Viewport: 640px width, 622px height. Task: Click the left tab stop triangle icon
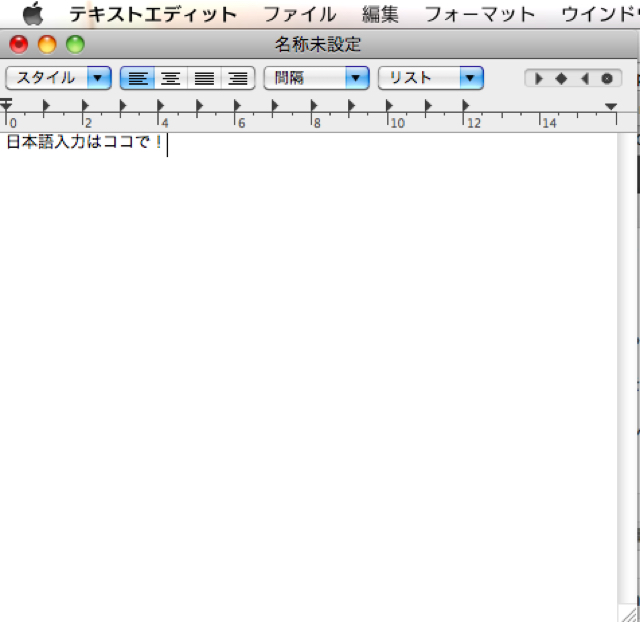(x=540, y=78)
